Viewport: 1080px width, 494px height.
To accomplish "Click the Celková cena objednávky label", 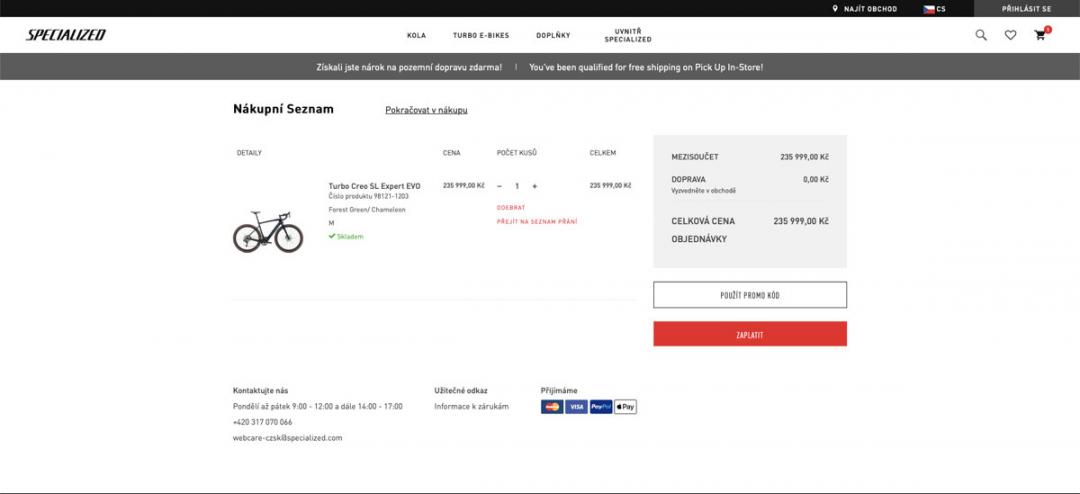I will click(703, 230).
